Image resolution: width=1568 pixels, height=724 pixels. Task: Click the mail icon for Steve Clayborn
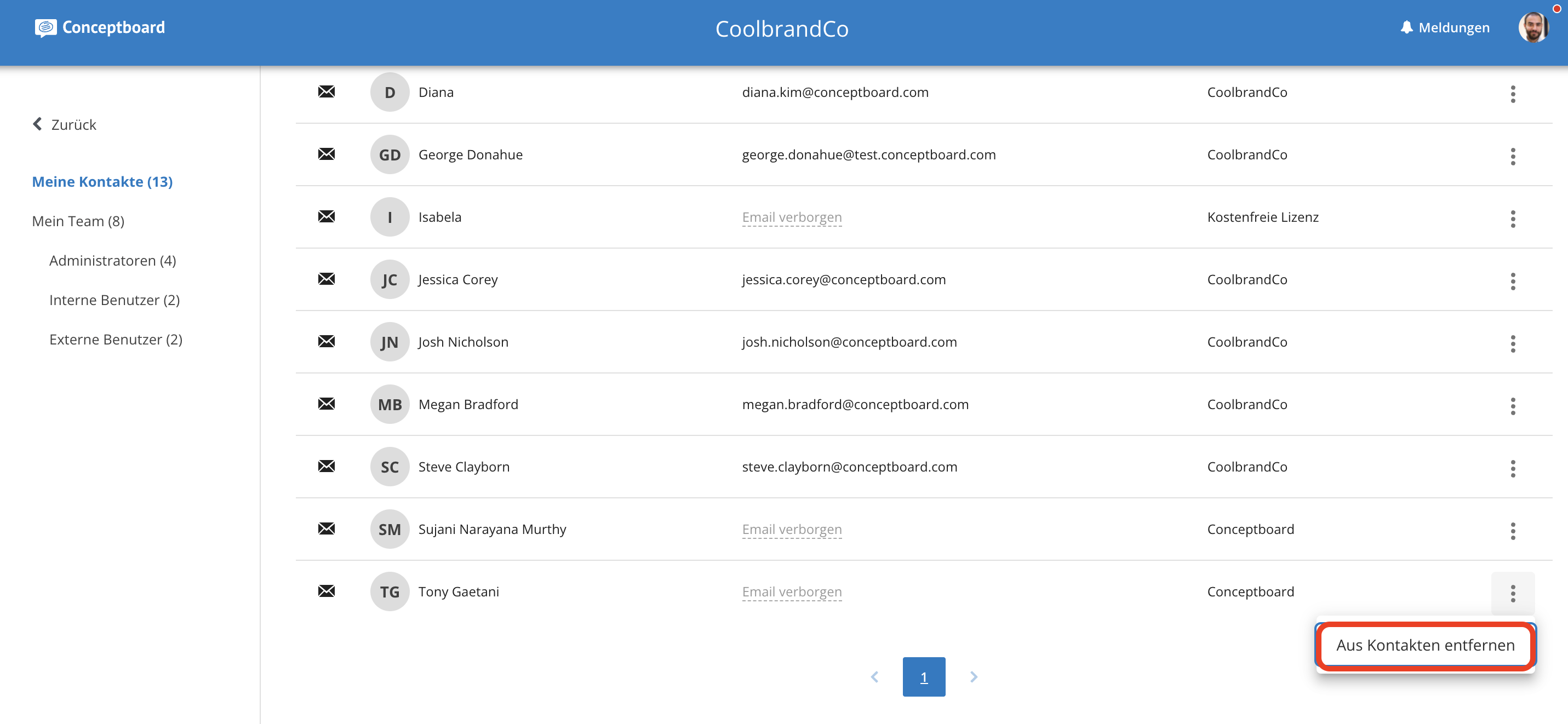tap(327, 467)
